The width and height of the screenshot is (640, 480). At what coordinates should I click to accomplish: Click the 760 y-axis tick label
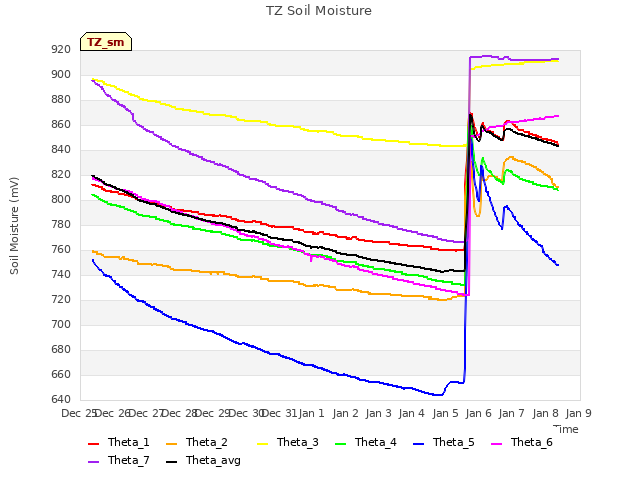(61, 249)
